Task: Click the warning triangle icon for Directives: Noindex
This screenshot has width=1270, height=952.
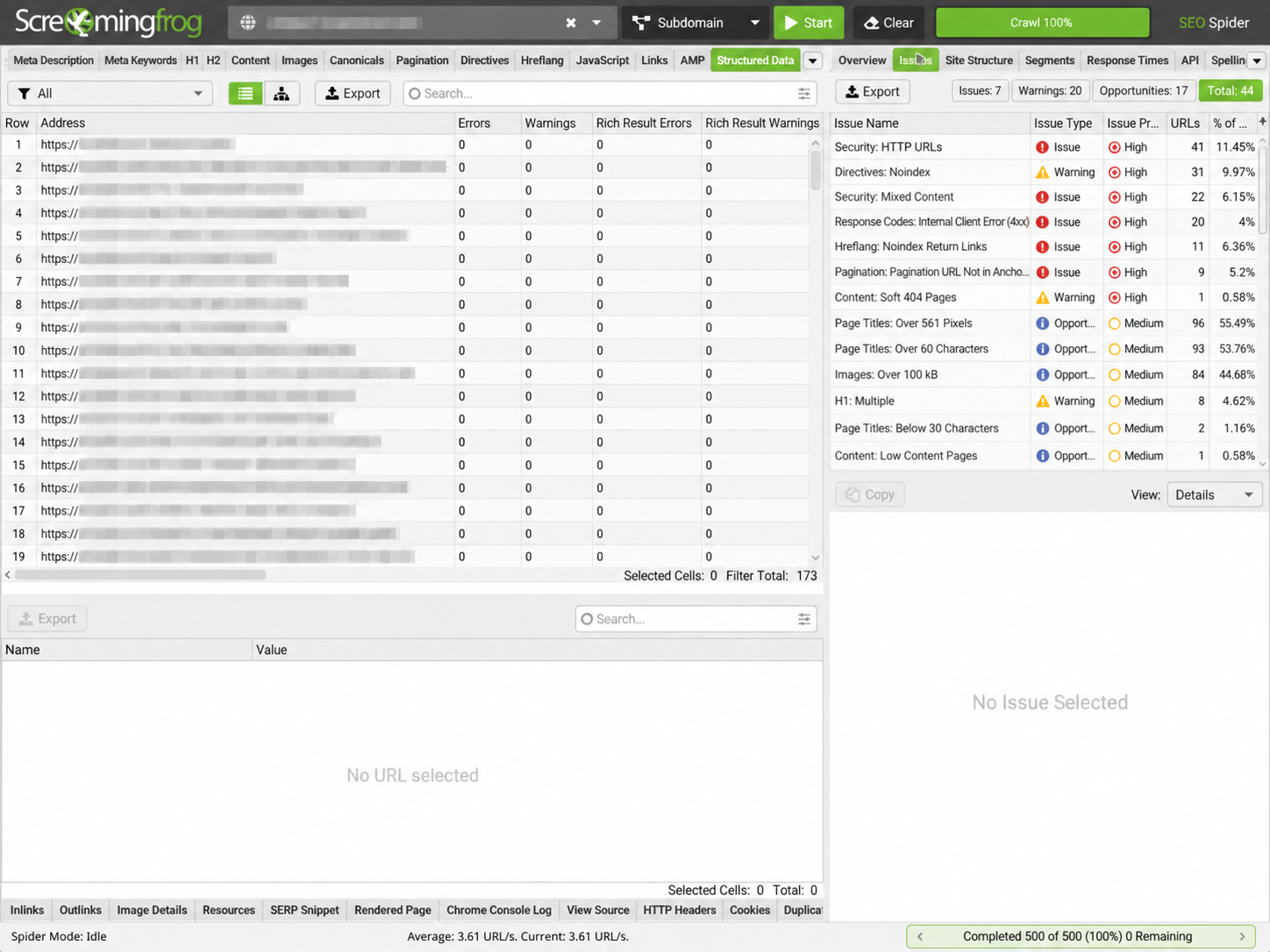Action: pyautogui.click(x=1042, y=173)
